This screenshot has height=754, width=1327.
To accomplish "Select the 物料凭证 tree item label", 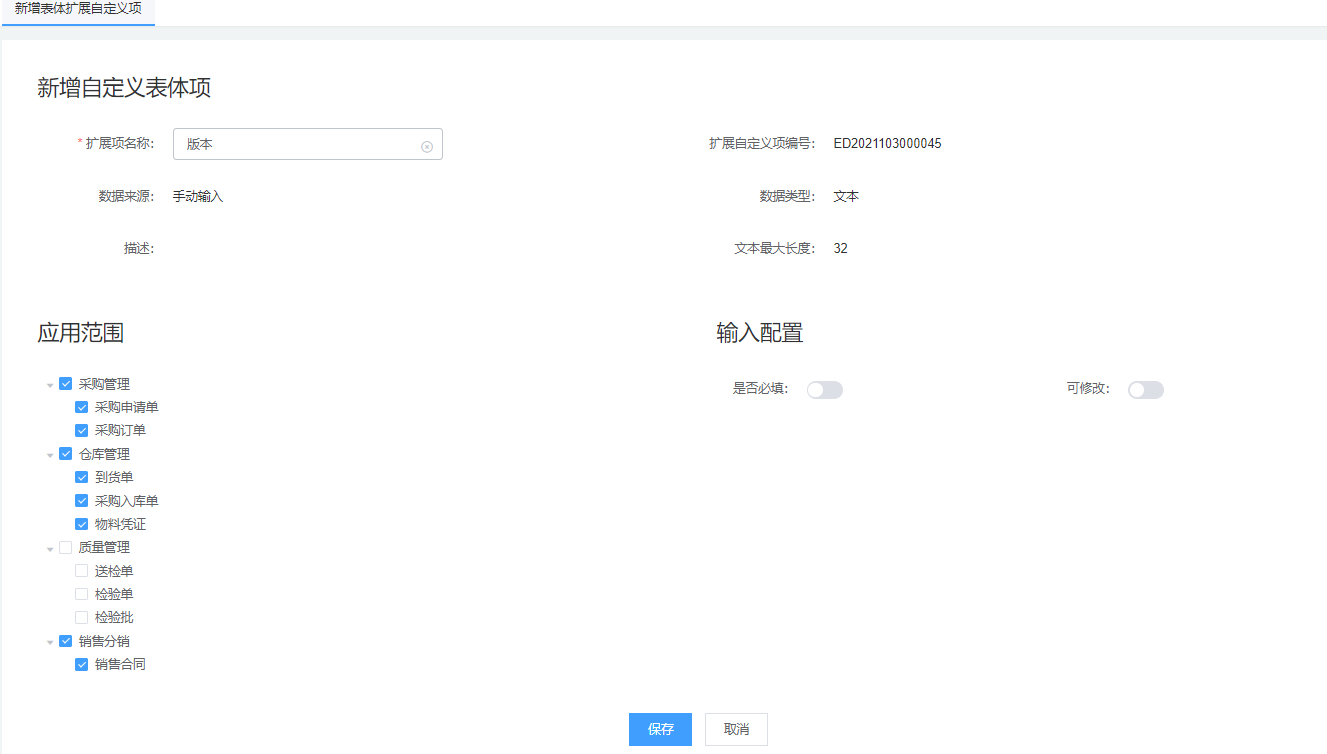I will [121, 524].
